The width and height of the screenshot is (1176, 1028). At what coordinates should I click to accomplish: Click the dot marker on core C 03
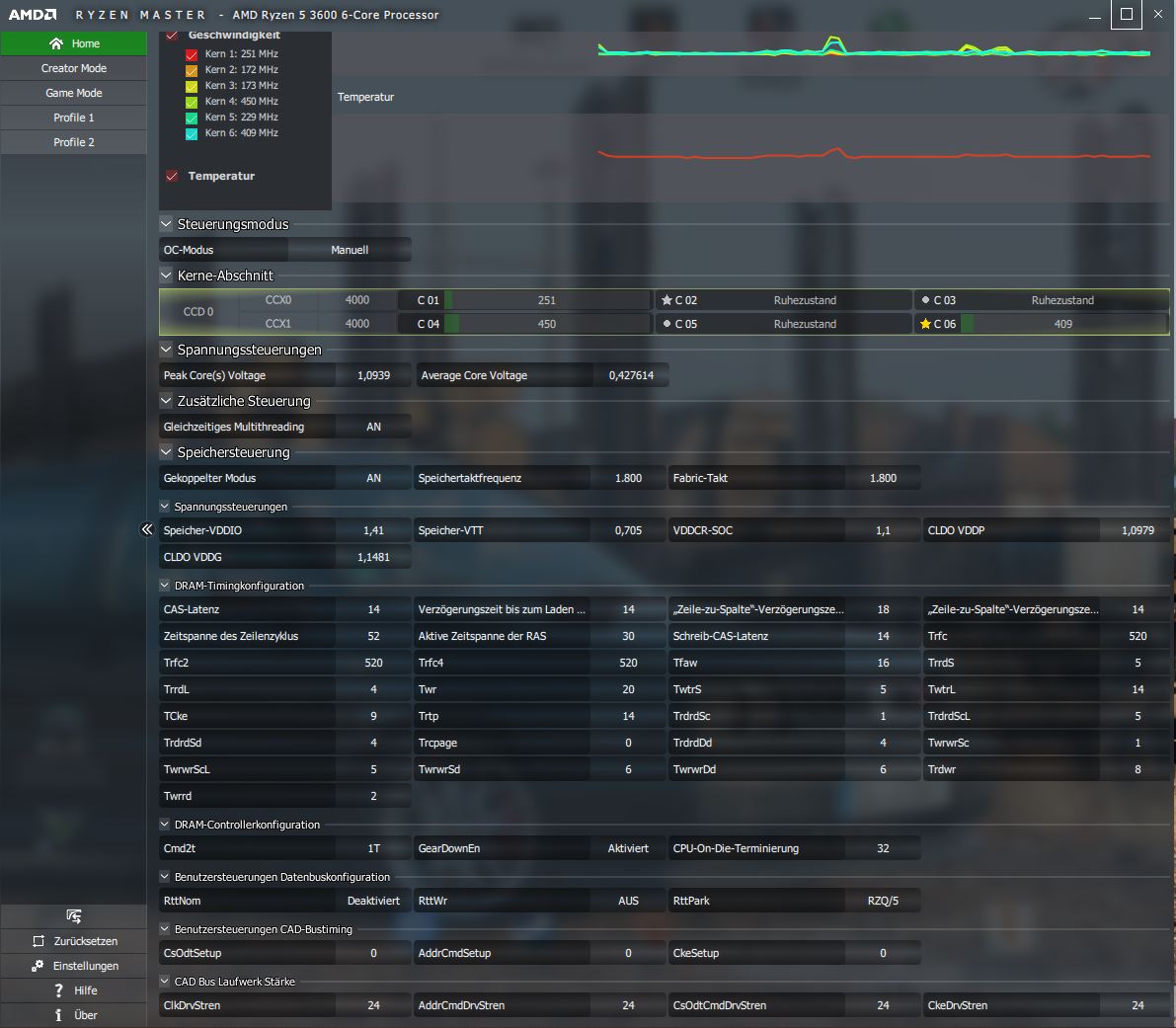[925, 300]
